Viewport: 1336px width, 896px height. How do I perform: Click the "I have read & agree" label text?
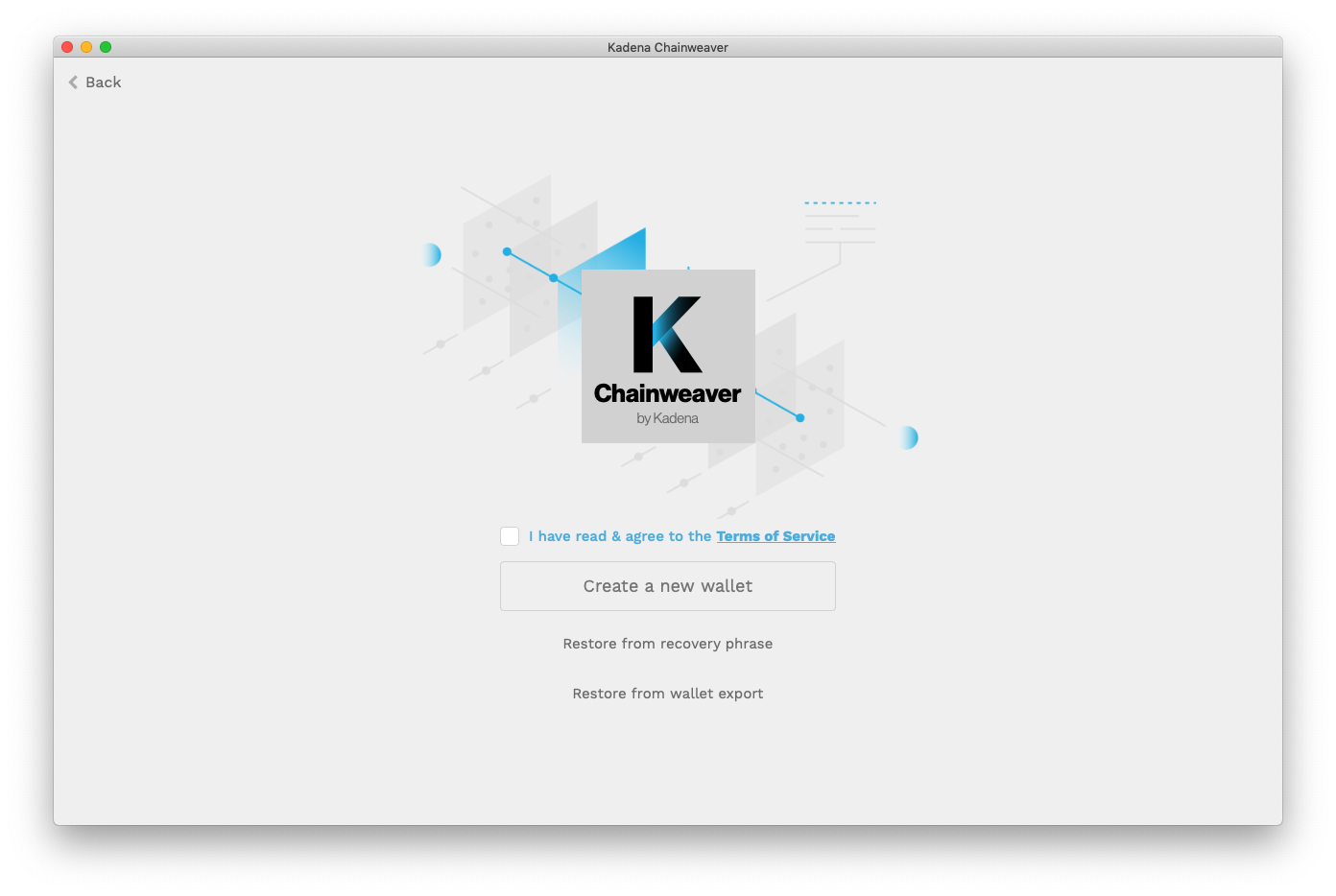tap(619, 536)
